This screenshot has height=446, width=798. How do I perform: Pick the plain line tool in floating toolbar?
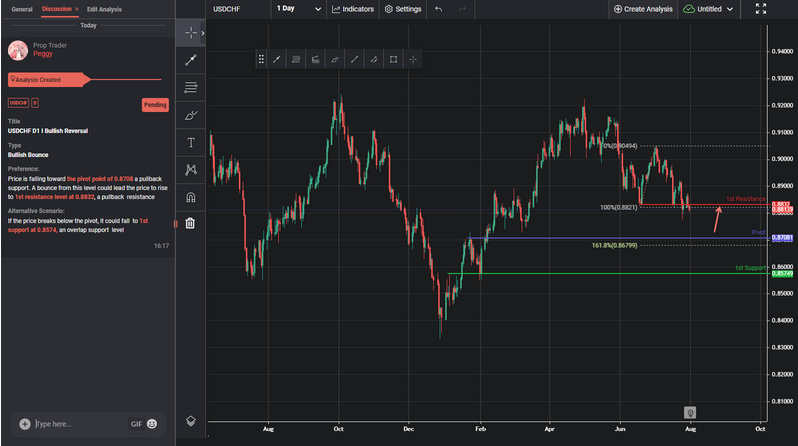[x=354, y=60]
